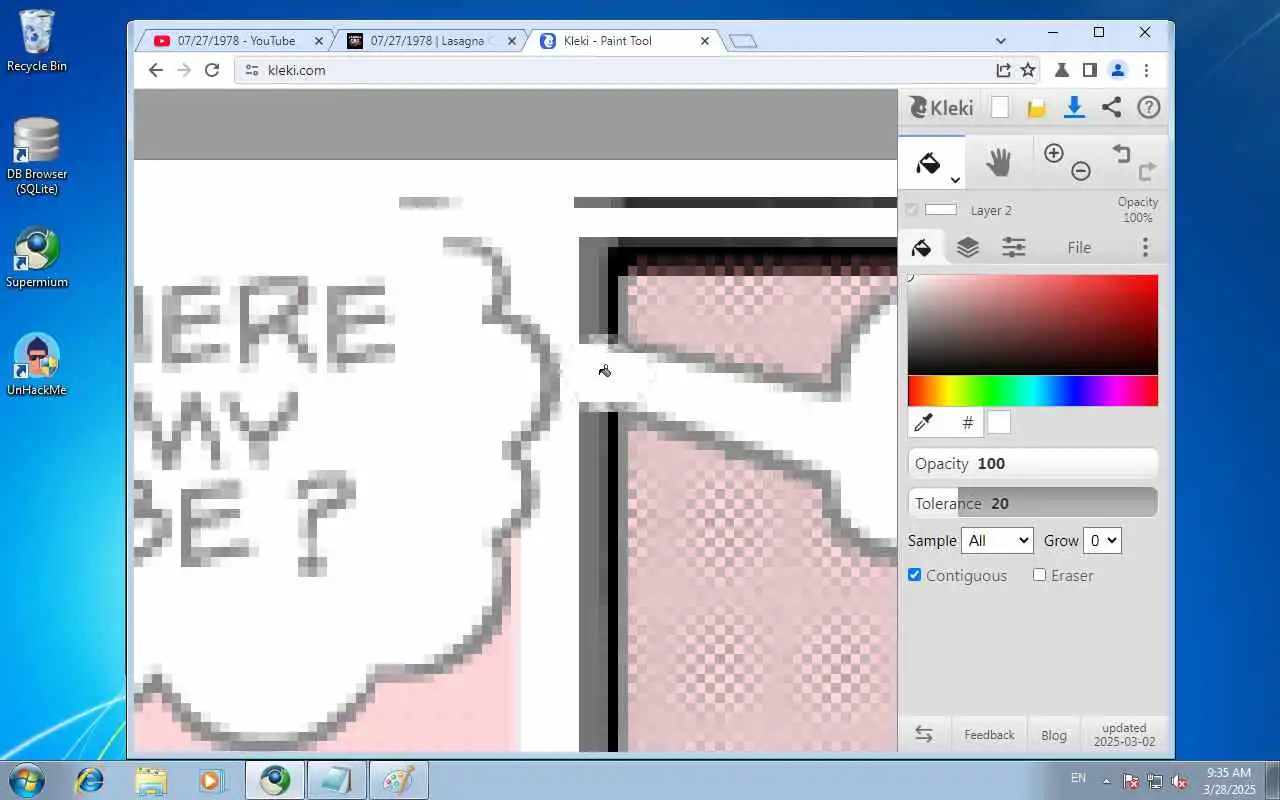
Task: Go back in the browser
Action: (155, 70)
